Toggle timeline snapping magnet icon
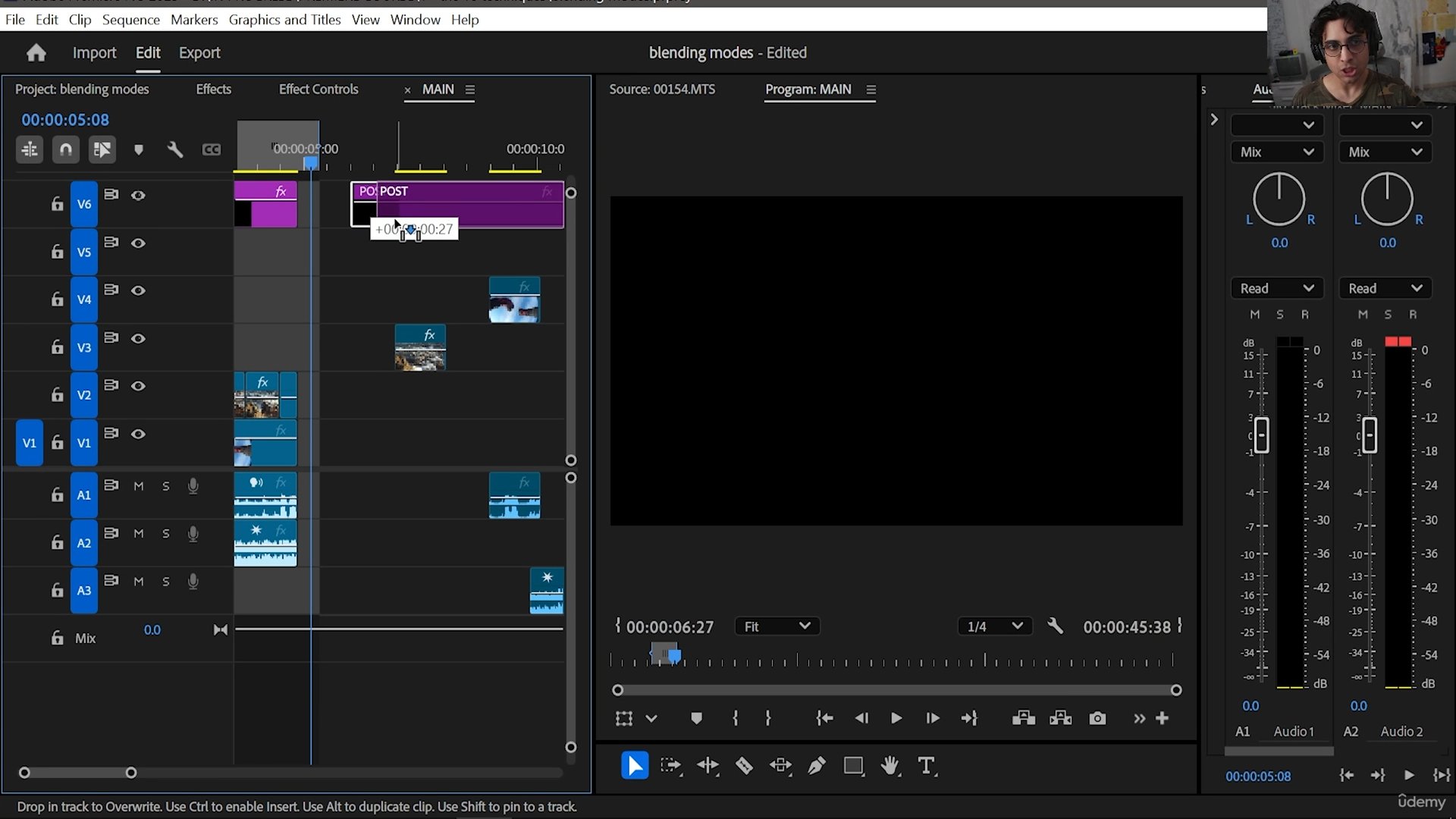Image resolution: width=1456 pixels, height=819 pixels. click(x=66, y=149)
